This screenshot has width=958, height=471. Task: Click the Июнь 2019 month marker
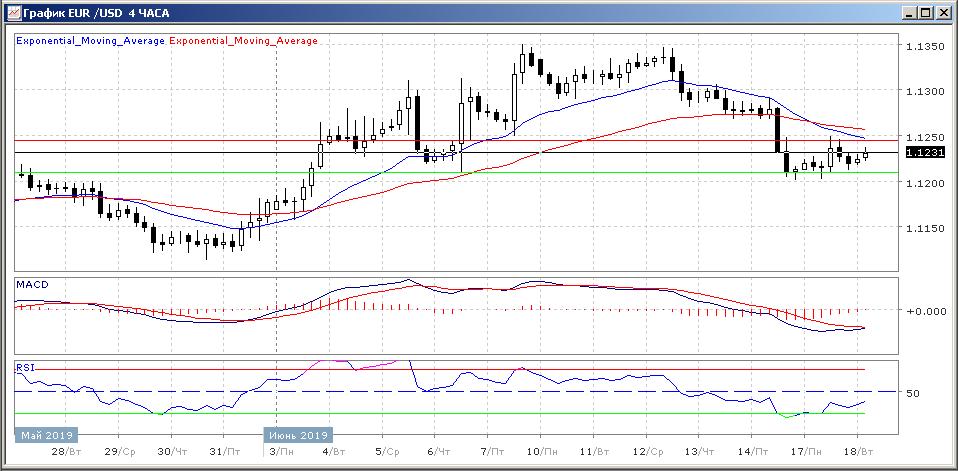[x=298, y=436]
